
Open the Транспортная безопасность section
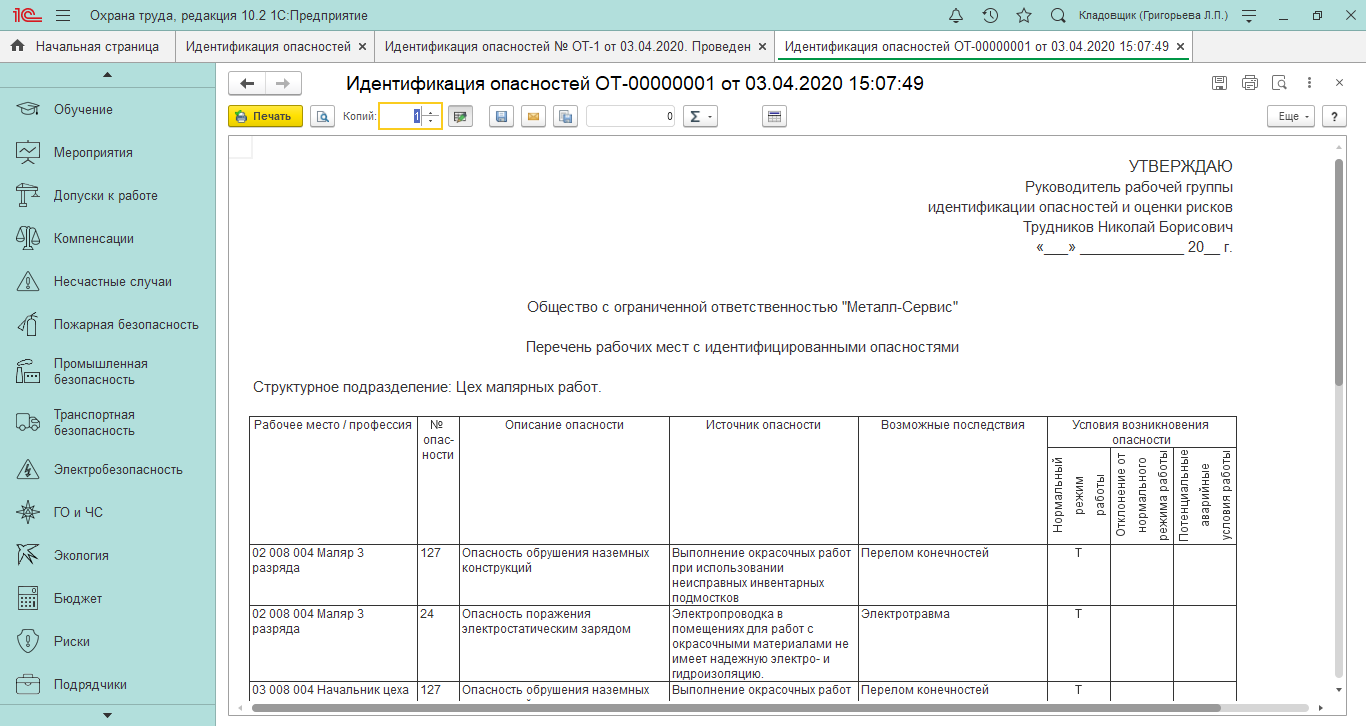[107, 423]
